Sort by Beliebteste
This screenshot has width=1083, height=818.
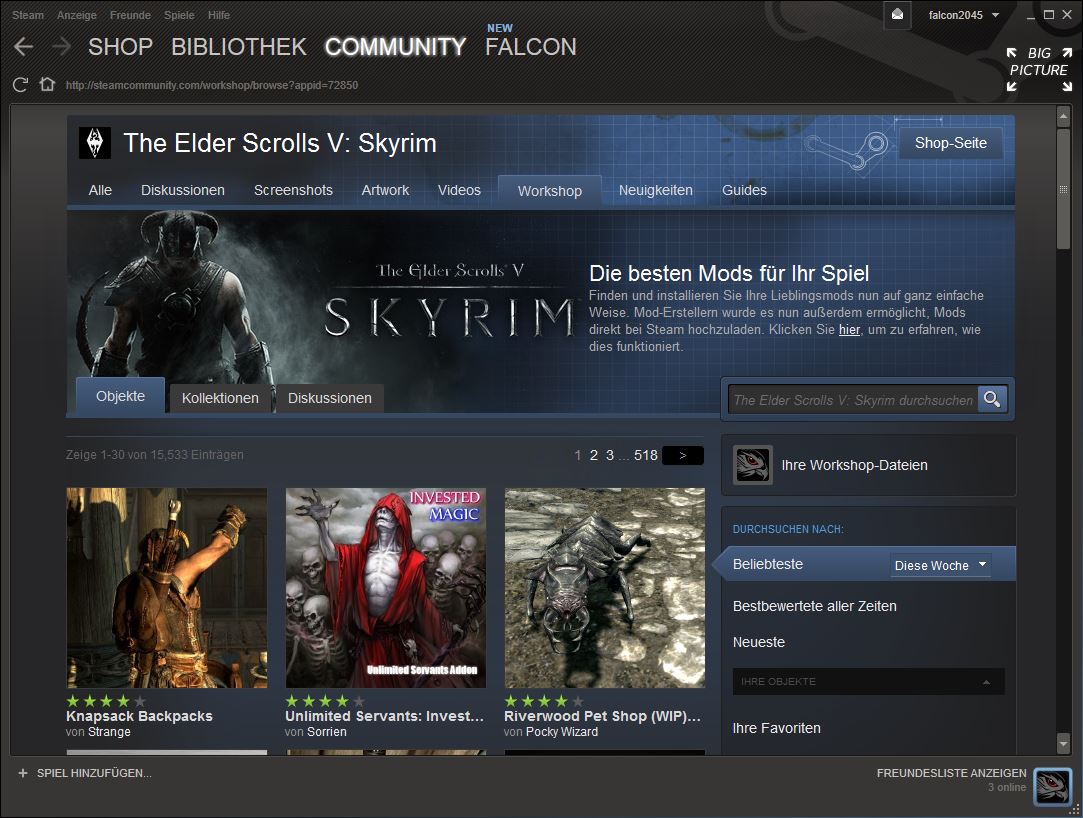point(767,564)
